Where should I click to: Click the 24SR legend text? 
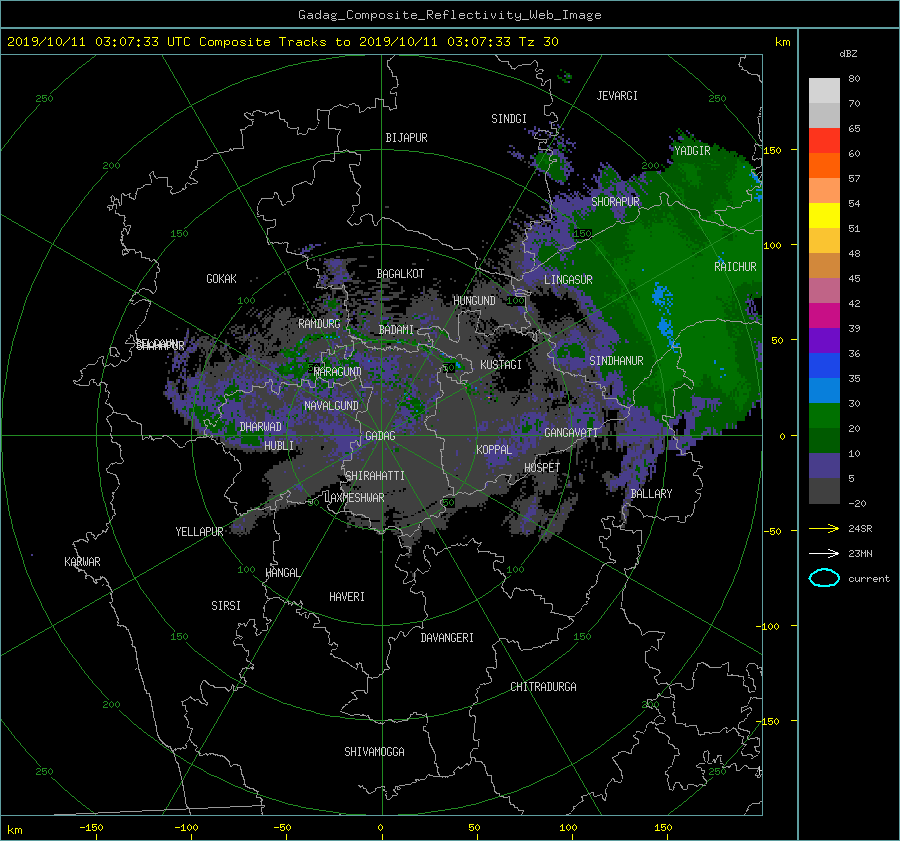[x=860, y=528]
